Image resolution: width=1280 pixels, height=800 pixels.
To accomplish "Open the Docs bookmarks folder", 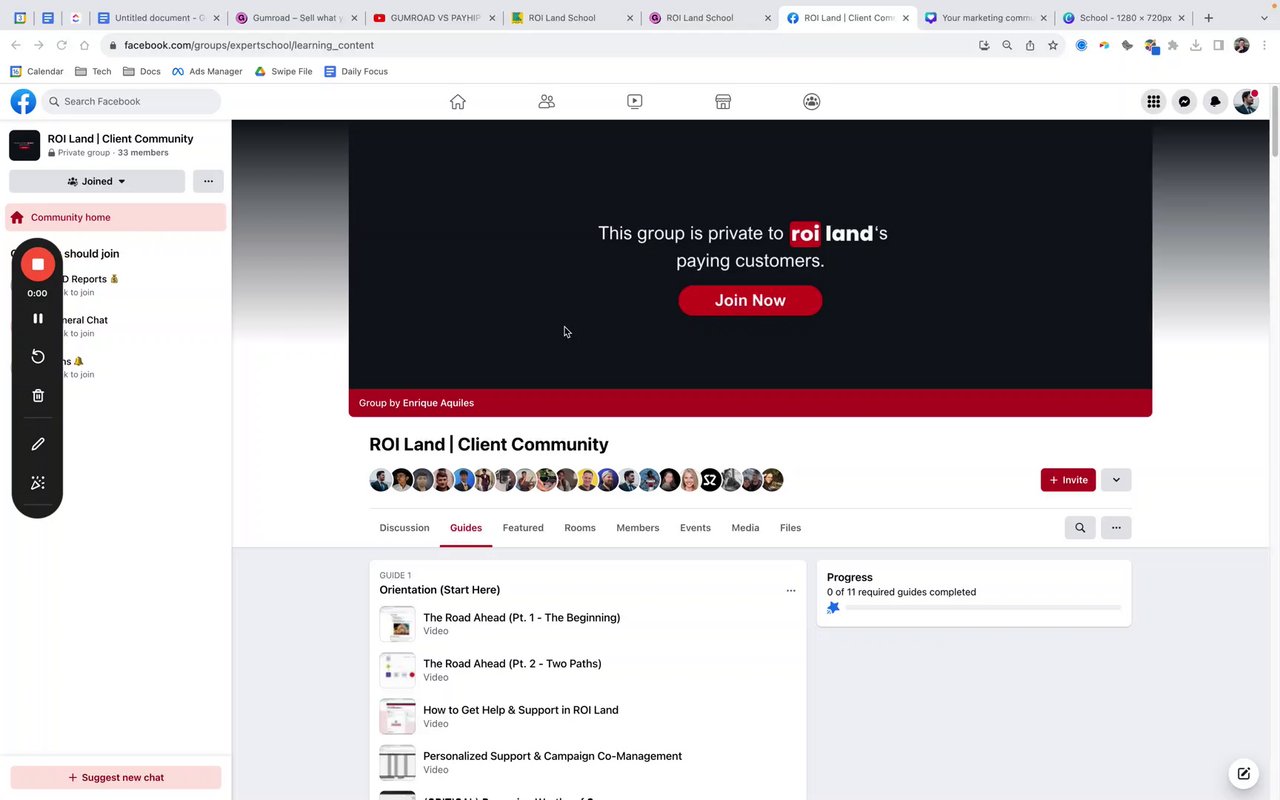I will point(141,71).
